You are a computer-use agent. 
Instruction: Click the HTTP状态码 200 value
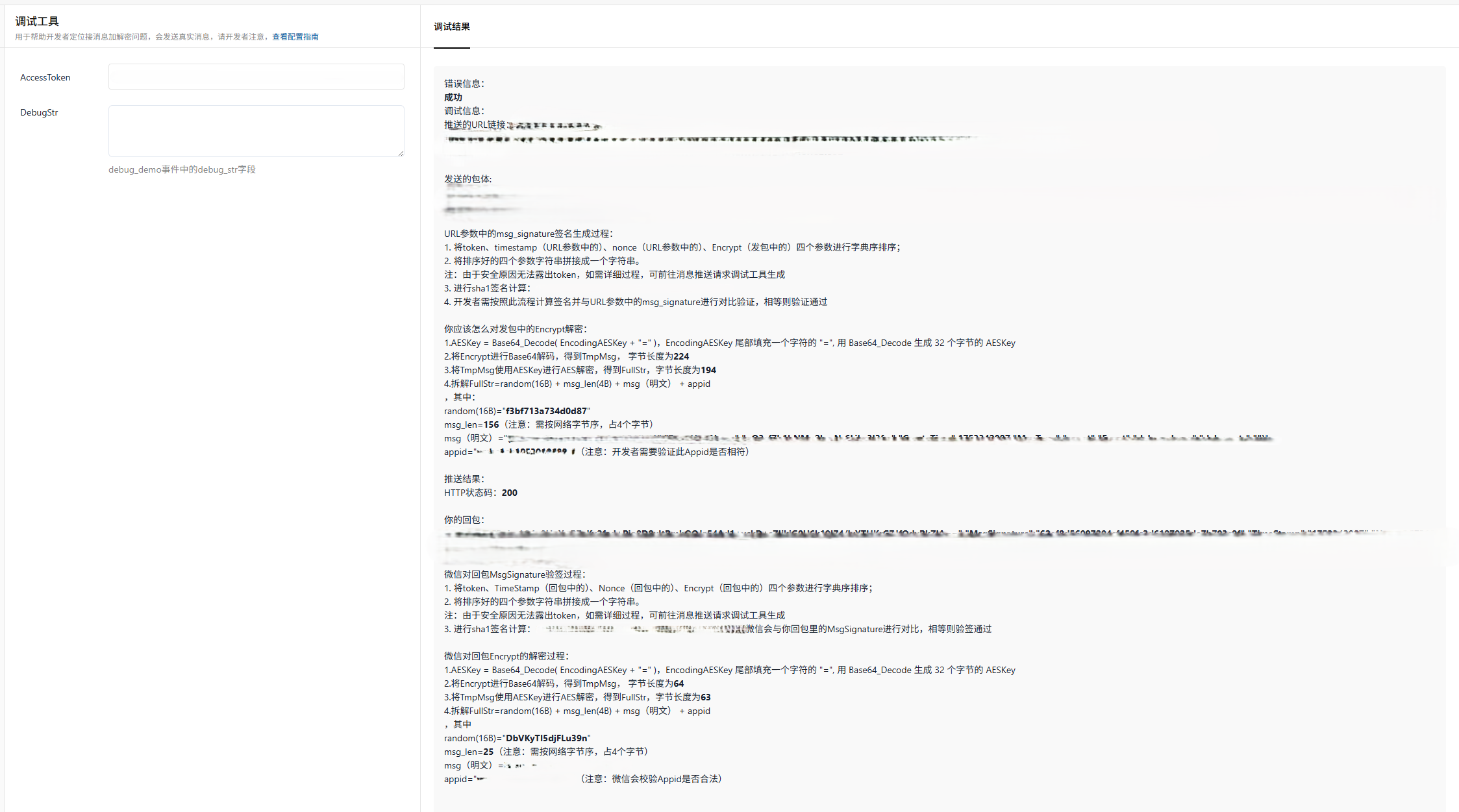coord(509,493)
